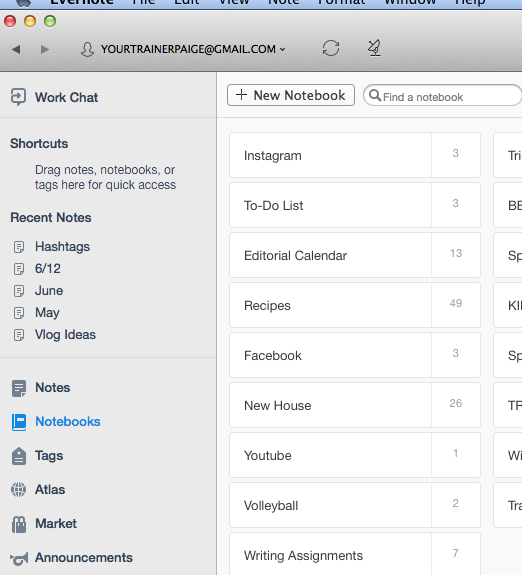Click the June note icon
This screenshot has width=522, height=575.
(x=19, y=291)
